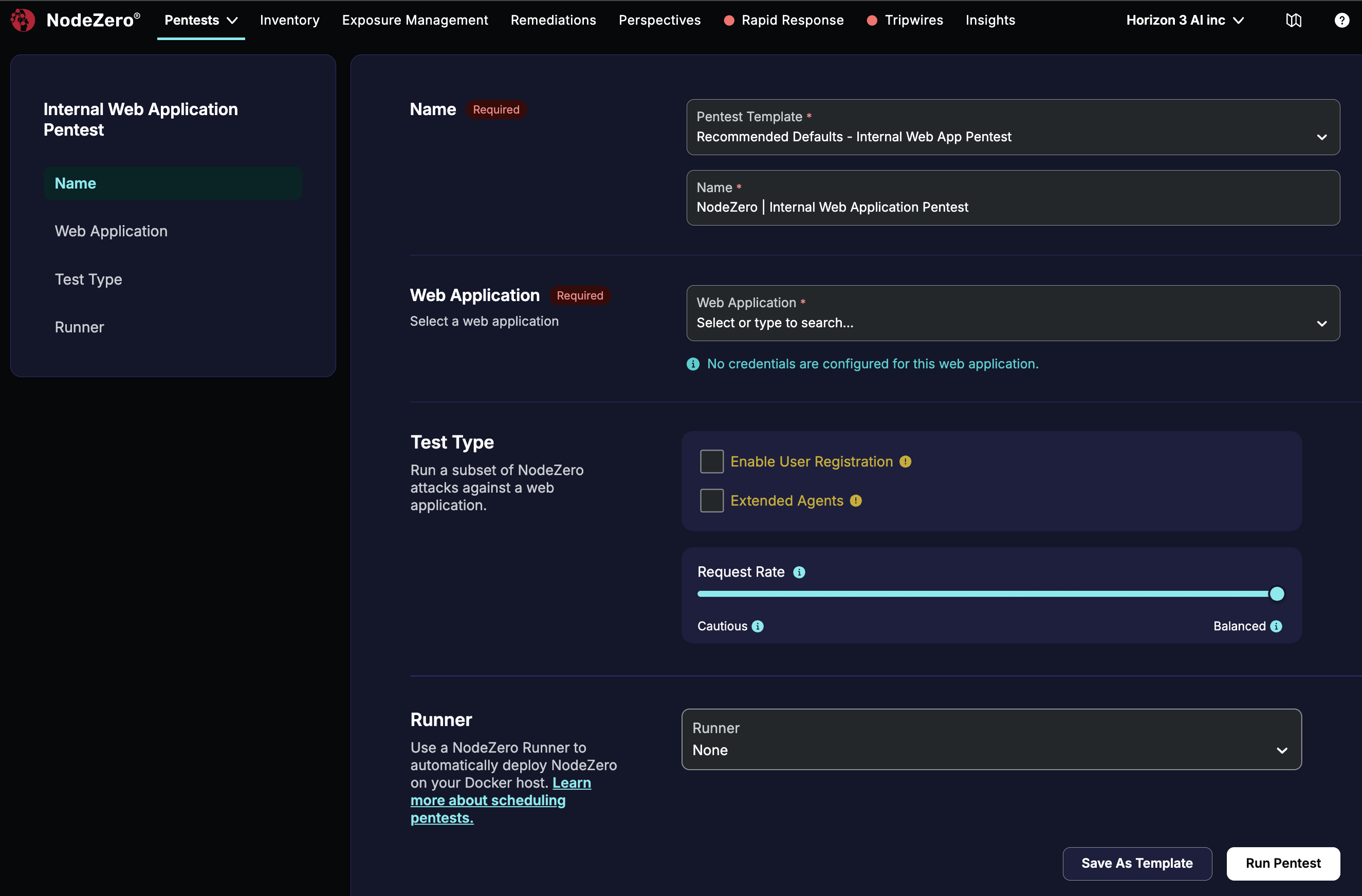This screenshot has width=1362, height=896.
Task: Open Learn more about scheduling pentests link
Action: coord(500,800)
